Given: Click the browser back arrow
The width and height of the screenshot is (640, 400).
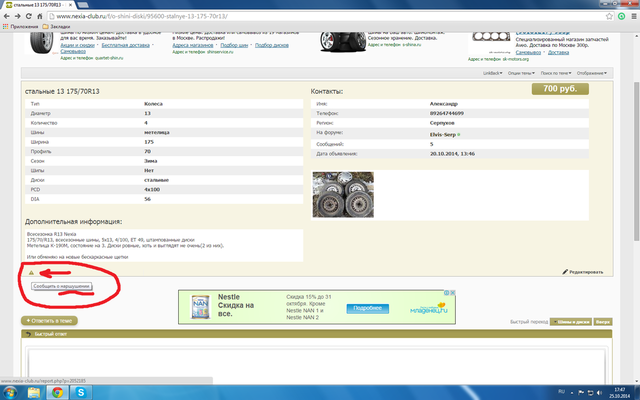Looking at the screenshot, I should (9, 18).
